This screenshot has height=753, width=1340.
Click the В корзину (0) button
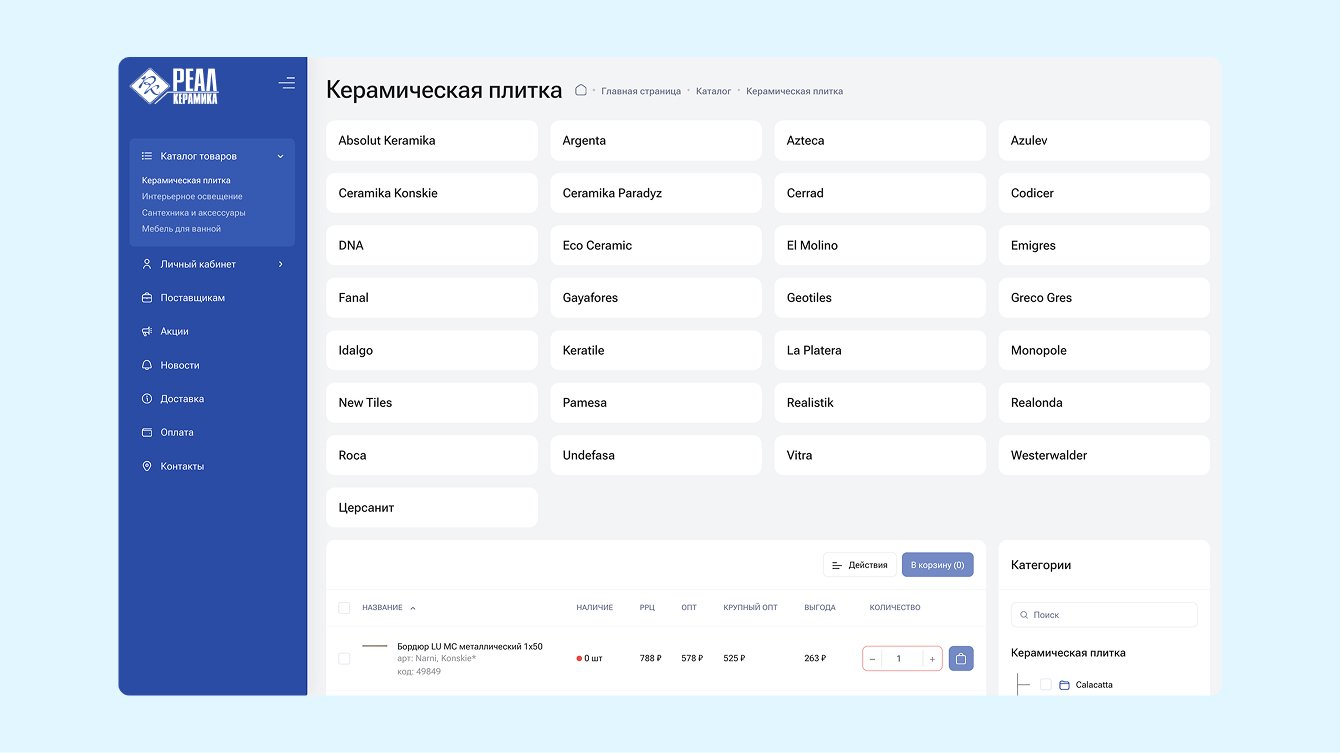pyautogui.click(x=937, y=565)
